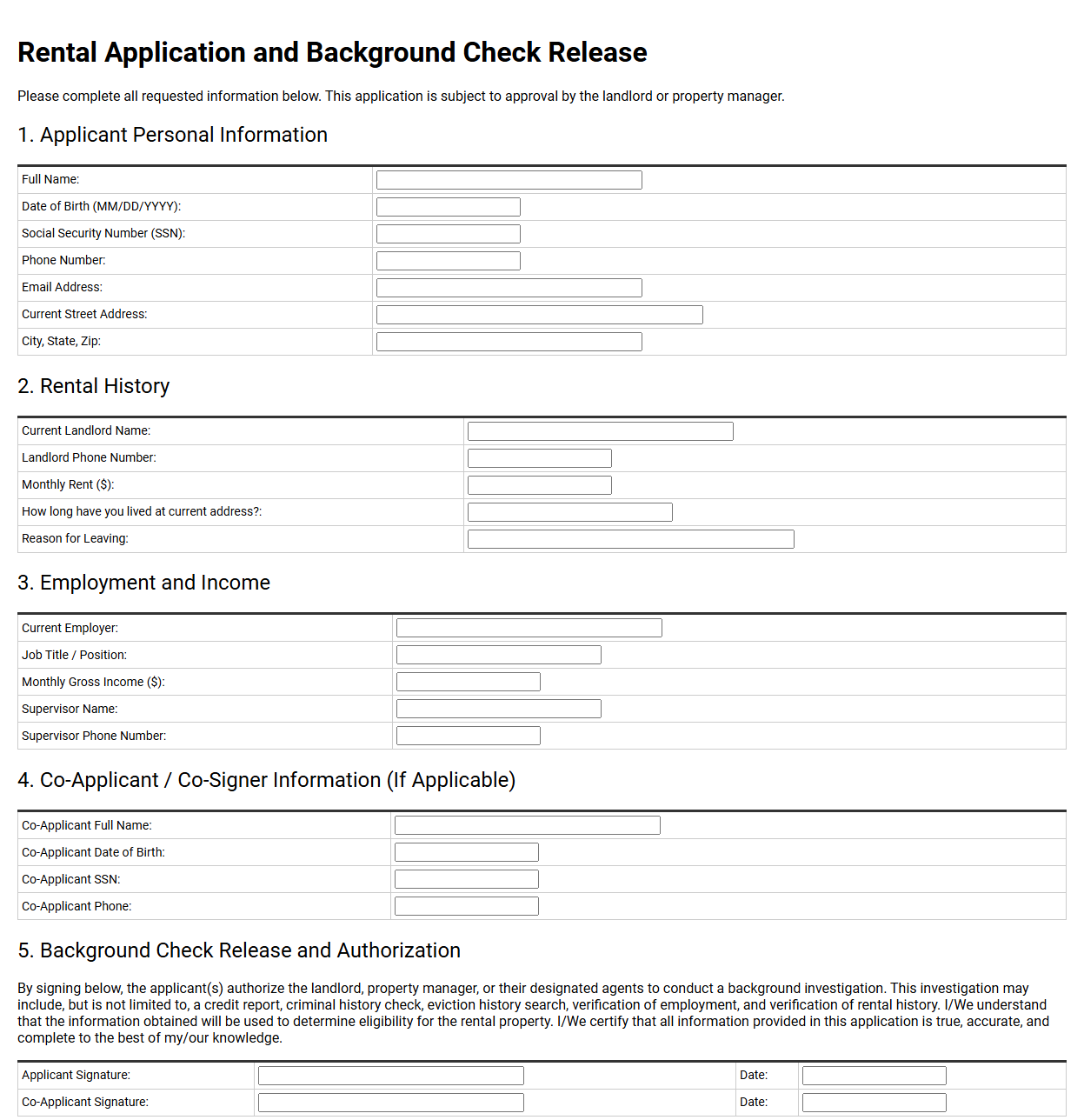Click the Monthly Rent ($) input
Screen dimensions: 1084x1120
540,485
